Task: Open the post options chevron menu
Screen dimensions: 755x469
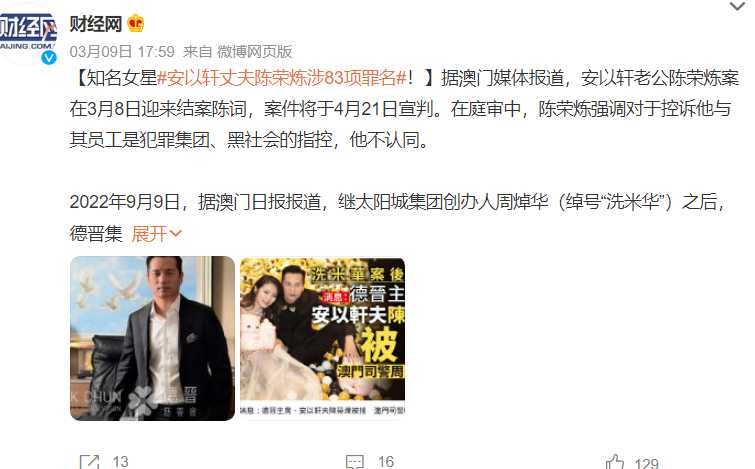Action: click(x=737, y=6)
